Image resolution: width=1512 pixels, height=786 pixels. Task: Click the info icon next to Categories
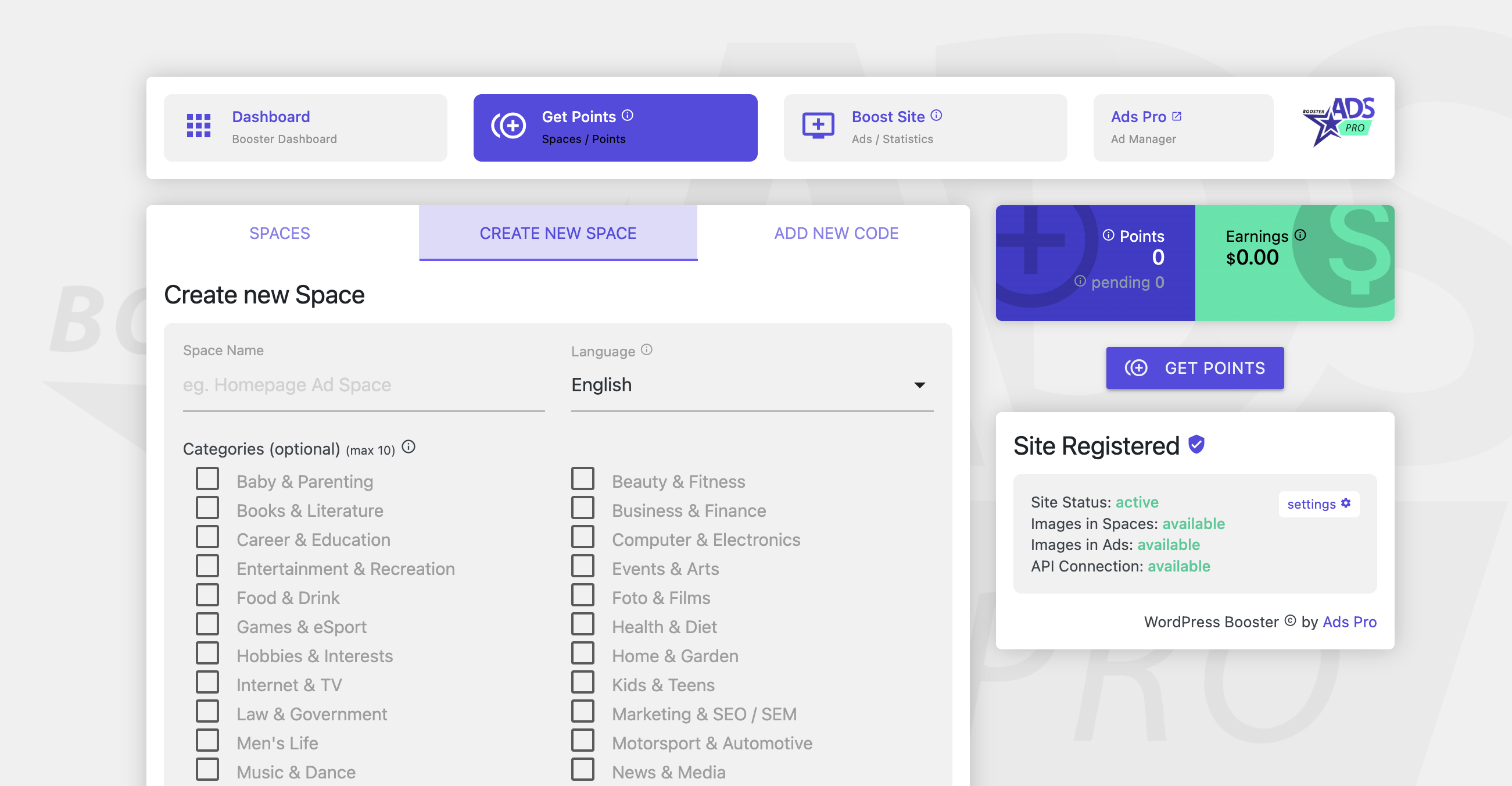[409, 448]
